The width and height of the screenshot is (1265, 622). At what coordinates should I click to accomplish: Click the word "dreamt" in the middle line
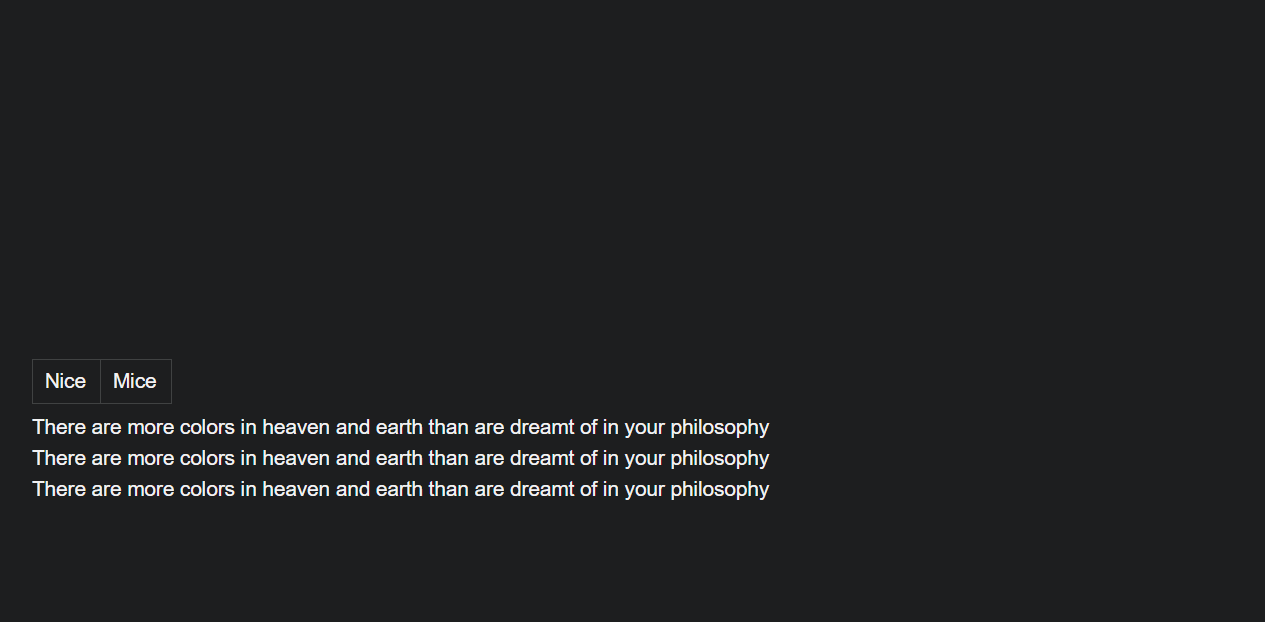pos(542,459)
